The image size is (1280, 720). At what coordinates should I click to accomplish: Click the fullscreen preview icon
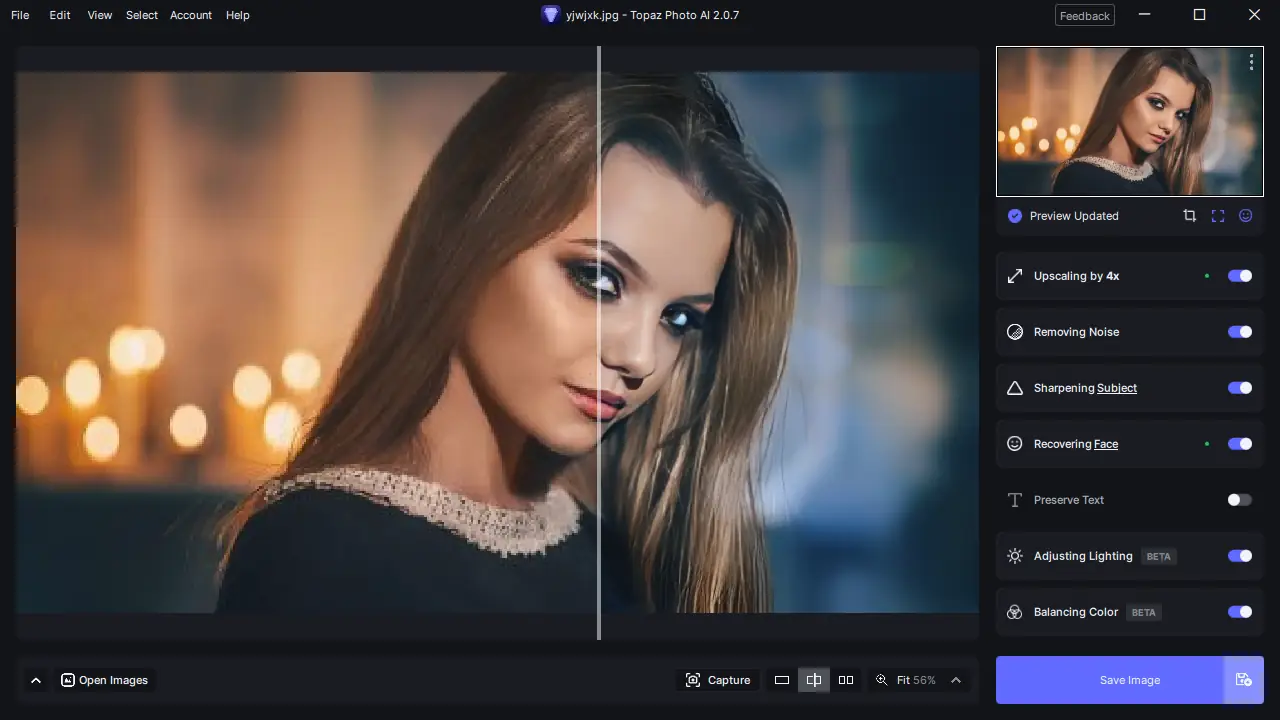click(x=1217, y=215)
